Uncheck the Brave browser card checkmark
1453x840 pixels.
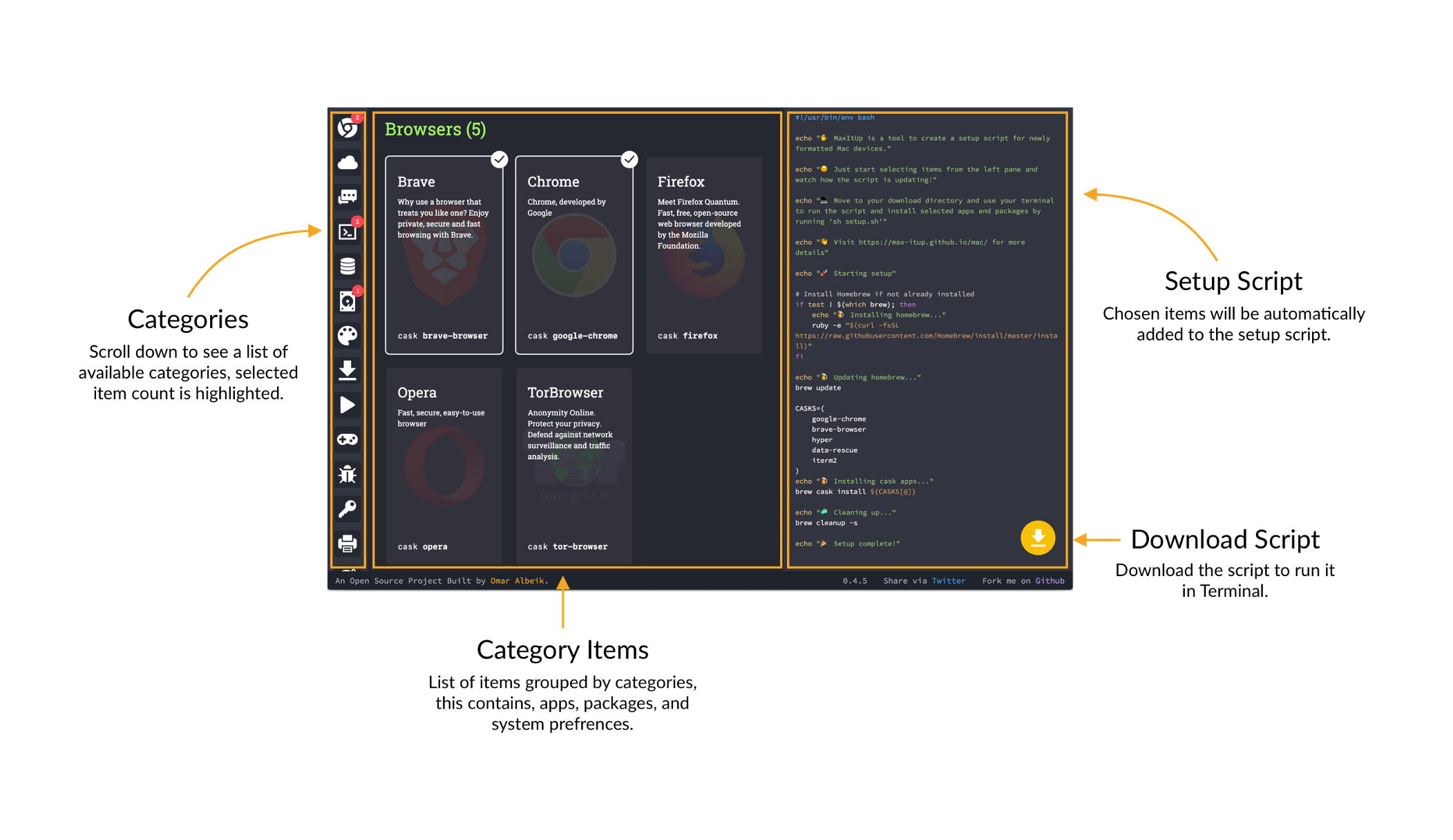[499, 160]
